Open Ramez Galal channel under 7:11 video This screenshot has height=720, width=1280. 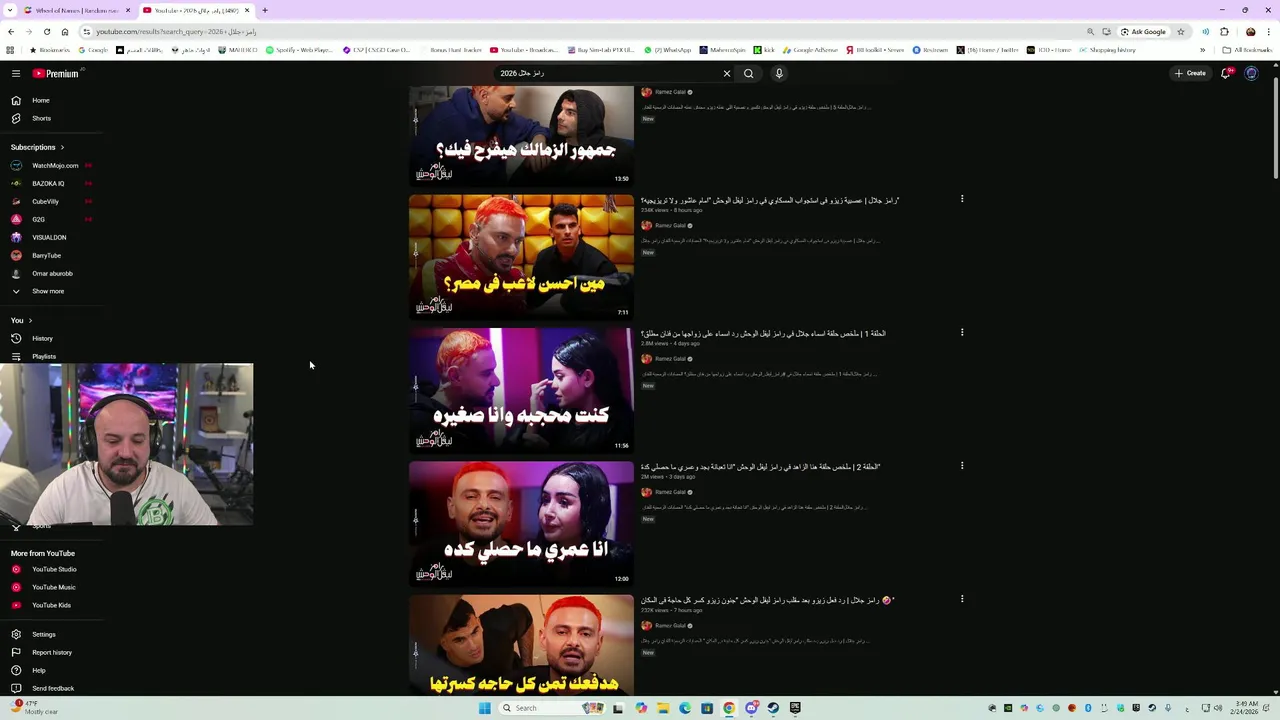670,226
